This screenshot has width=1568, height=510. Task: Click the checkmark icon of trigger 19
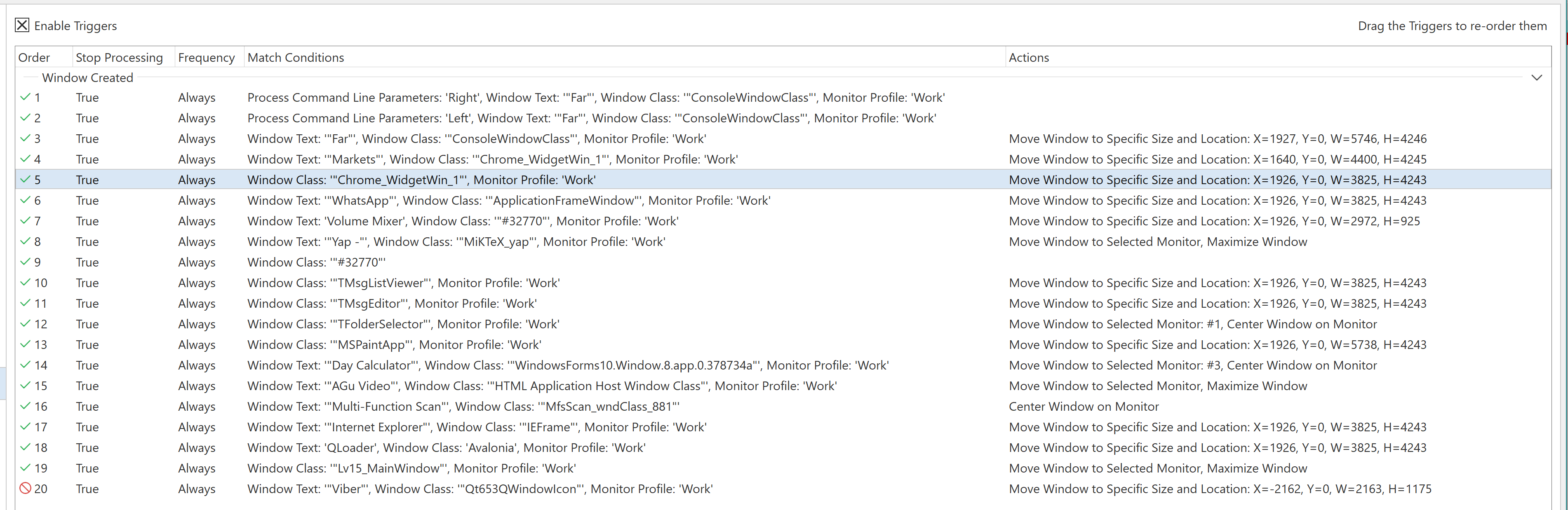pyautogui.click(x=25, y=468)
